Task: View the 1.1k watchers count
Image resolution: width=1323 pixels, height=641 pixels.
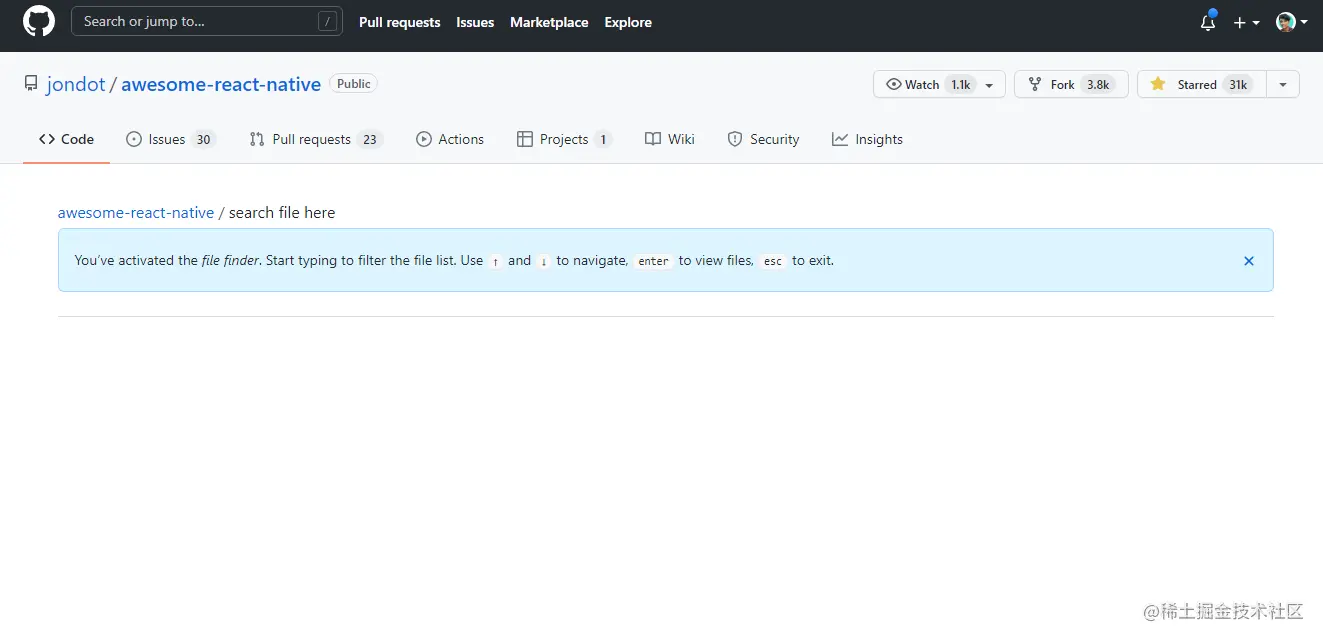Action: [961, 85]
